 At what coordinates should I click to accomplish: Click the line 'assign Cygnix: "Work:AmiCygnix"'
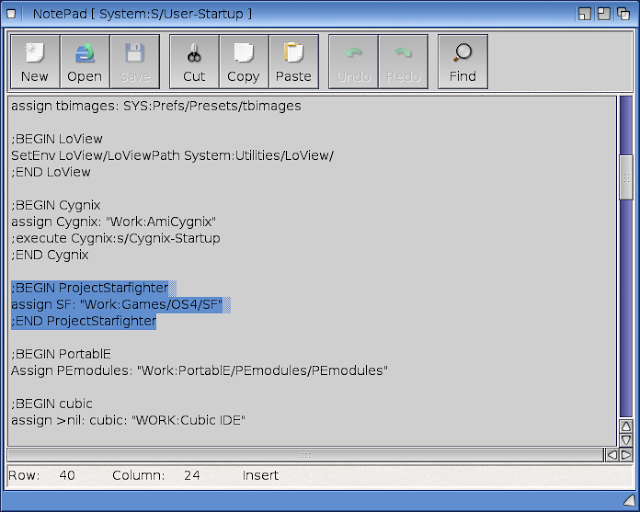click(114, 221)
